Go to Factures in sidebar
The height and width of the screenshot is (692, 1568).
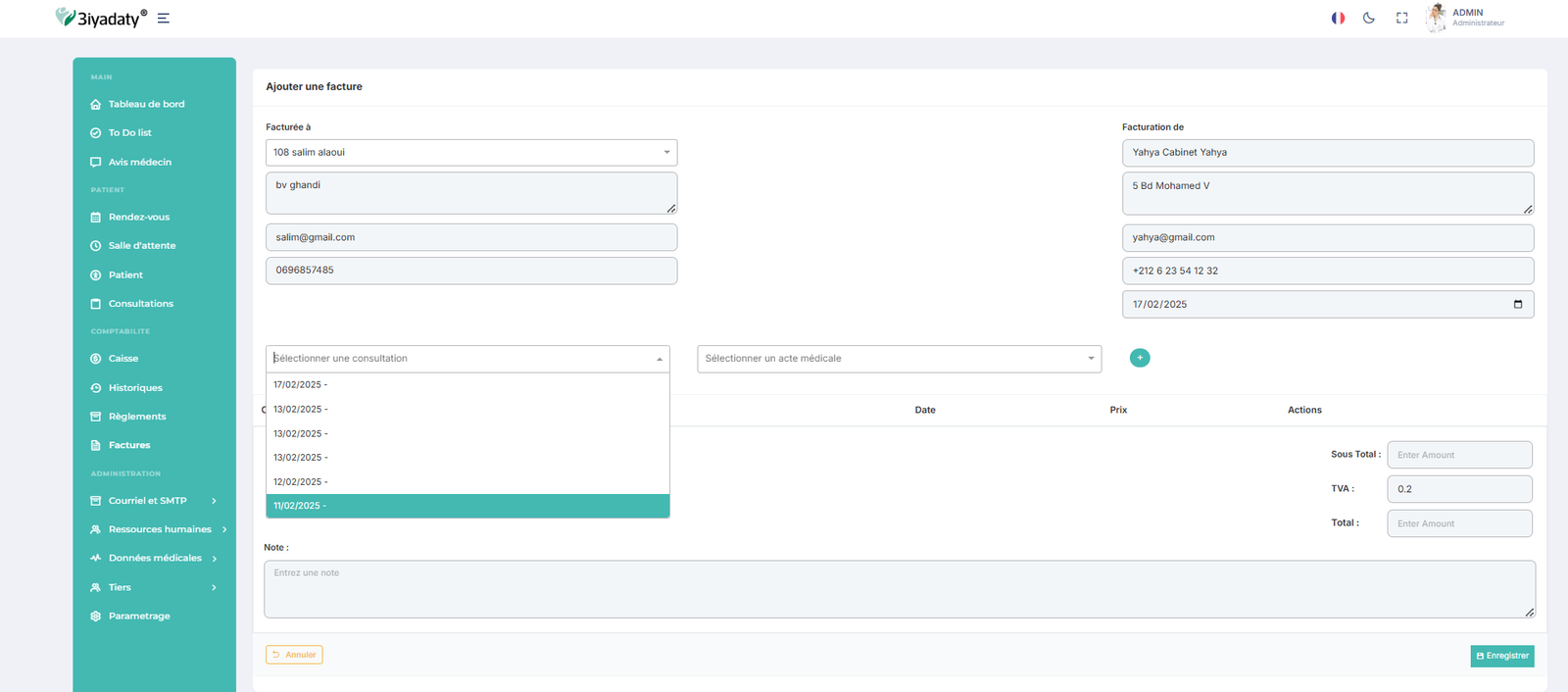[x=129, y=445]
